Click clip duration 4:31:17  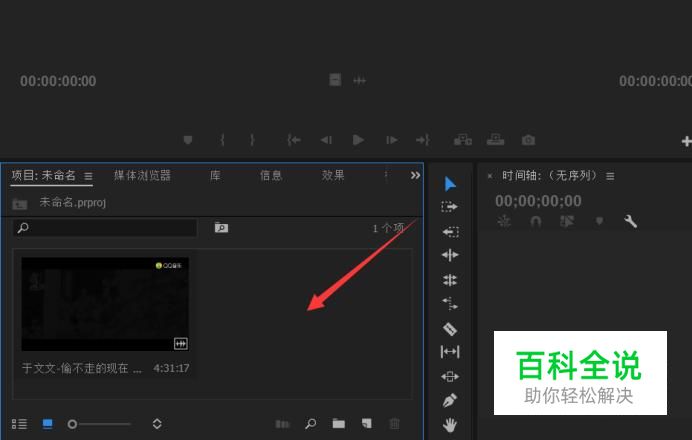(x=171, y=368)
